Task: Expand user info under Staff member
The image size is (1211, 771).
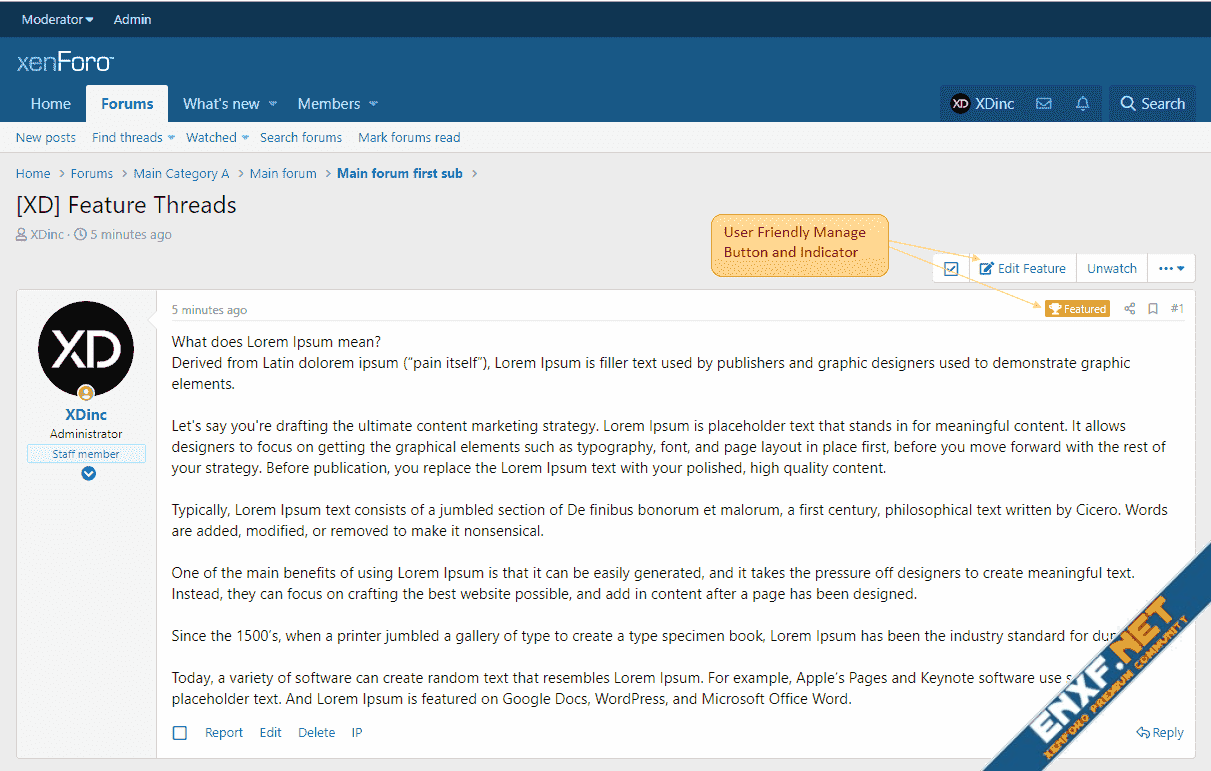Action: [x=88, y=473]
